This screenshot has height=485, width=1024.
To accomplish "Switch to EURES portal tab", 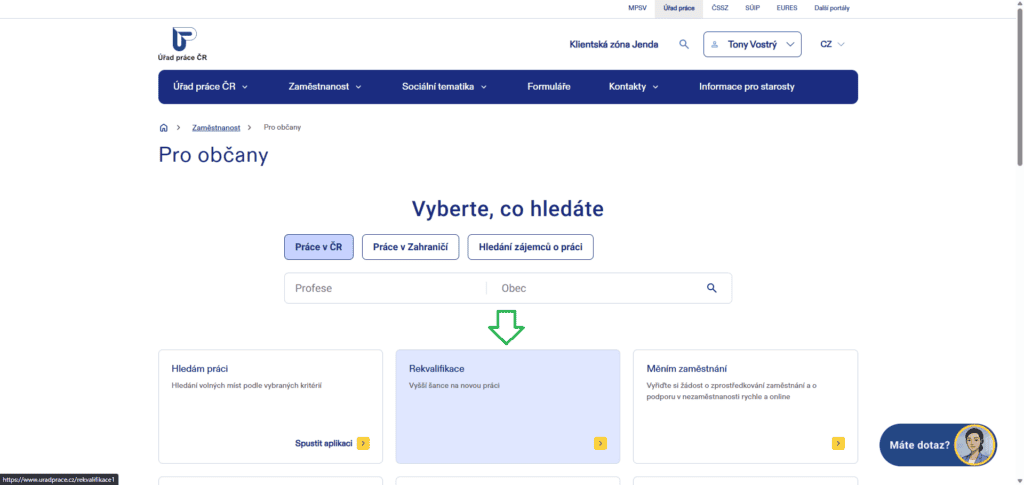I will [x=786, y=8].
